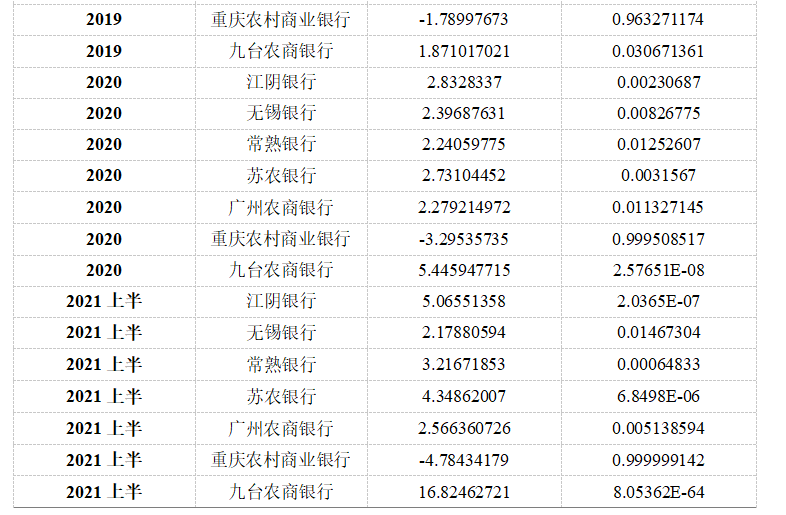Click year 2019 beside 九台农商银行
Image resolution: width=786 pixels, height=515 pixels.
[104, 51]
